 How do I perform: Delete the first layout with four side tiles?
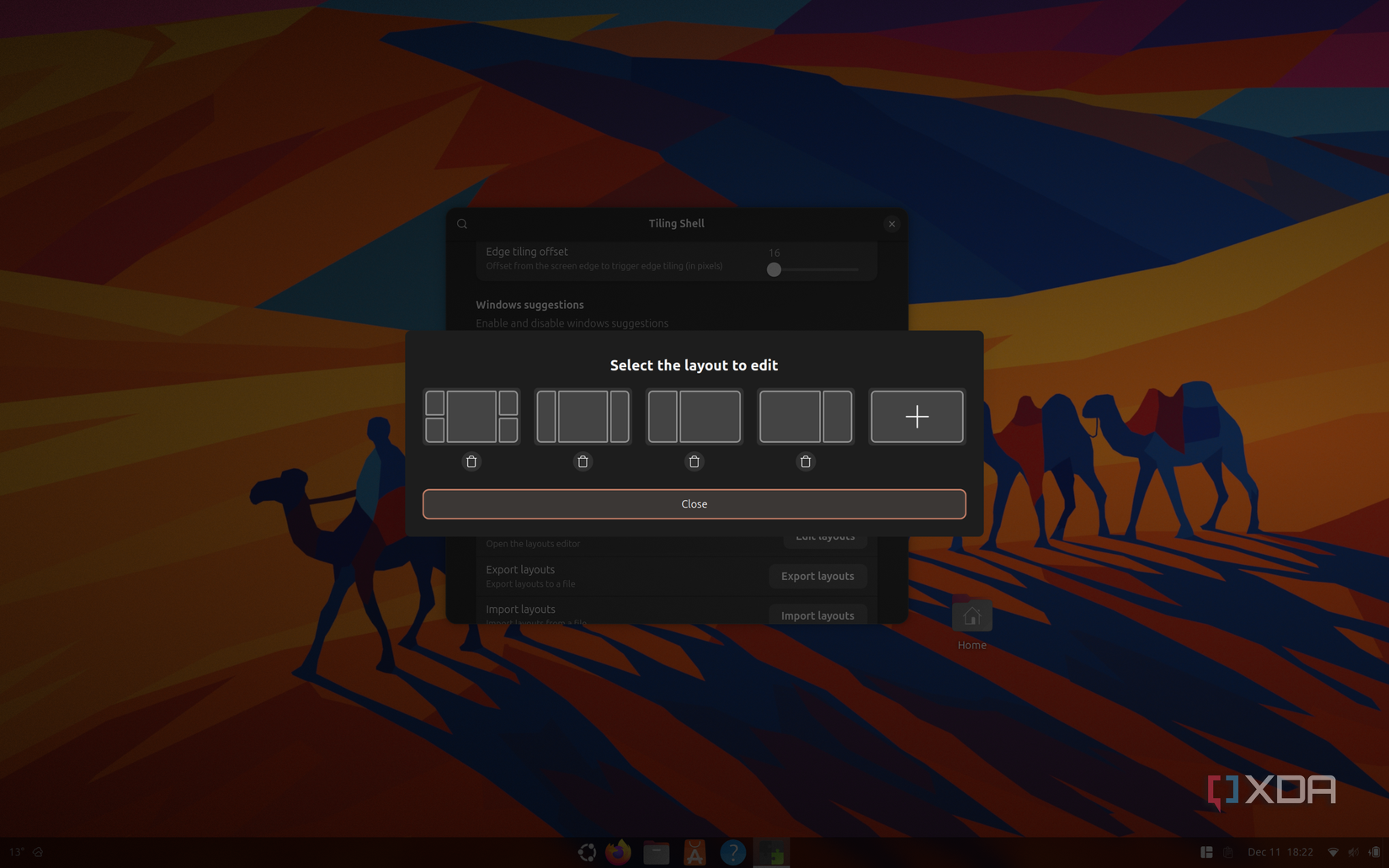[x=471, y=461]
